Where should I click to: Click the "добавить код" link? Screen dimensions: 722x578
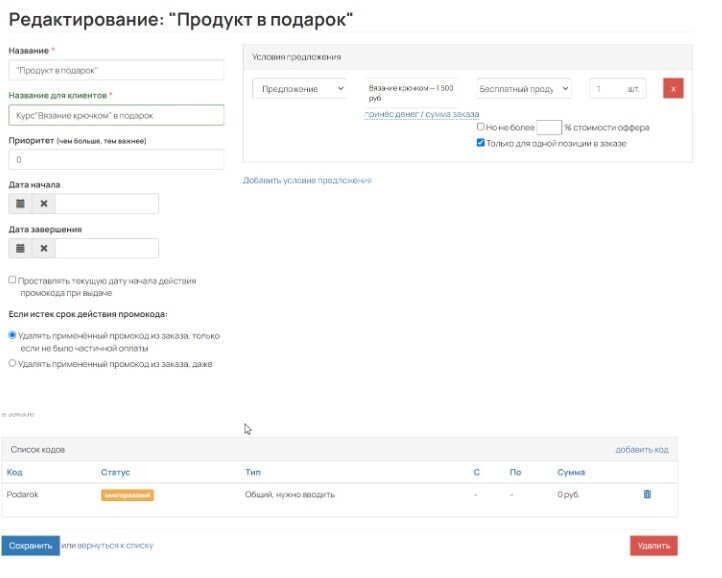(641, 450)
